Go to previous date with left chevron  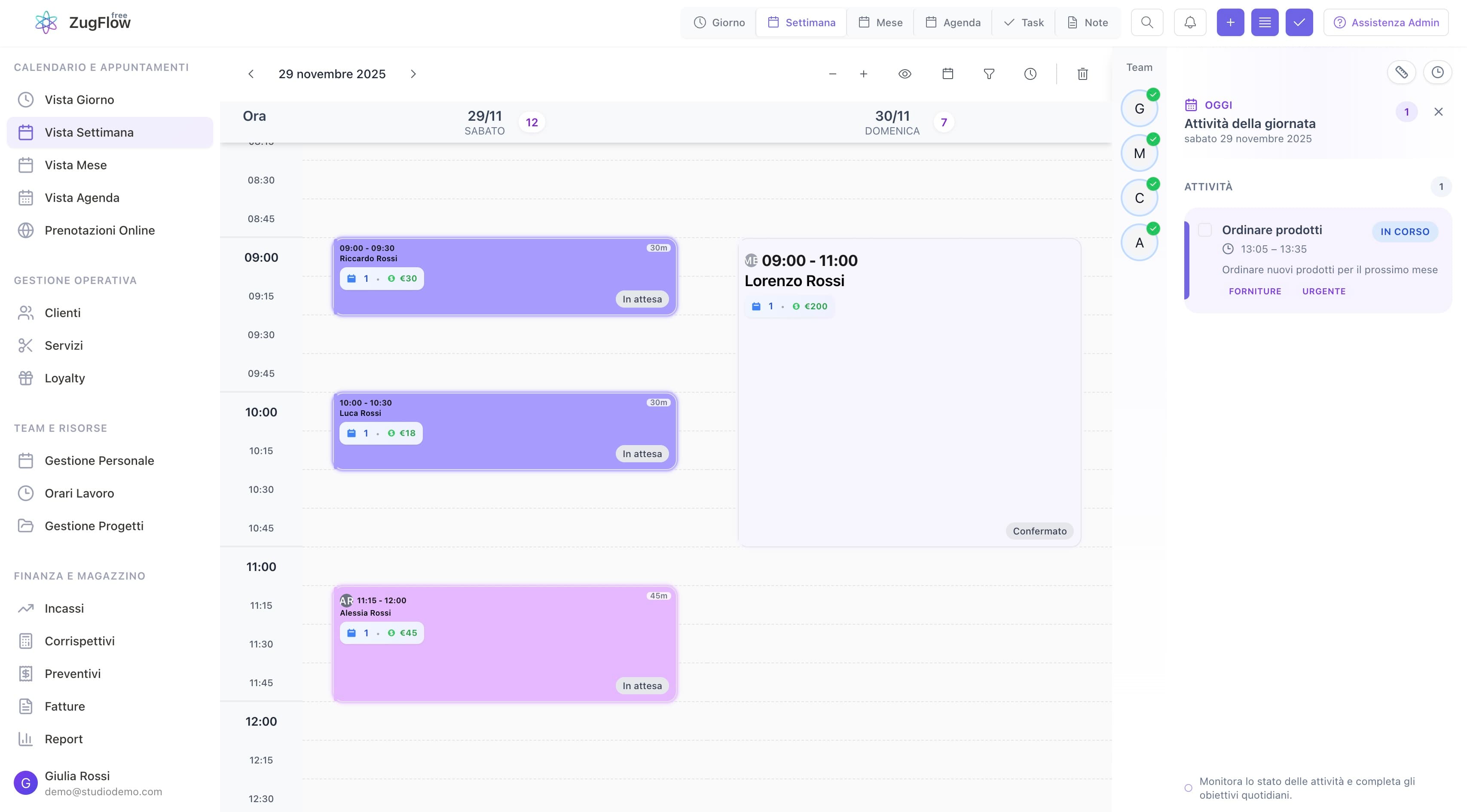[x=251, y=74]
